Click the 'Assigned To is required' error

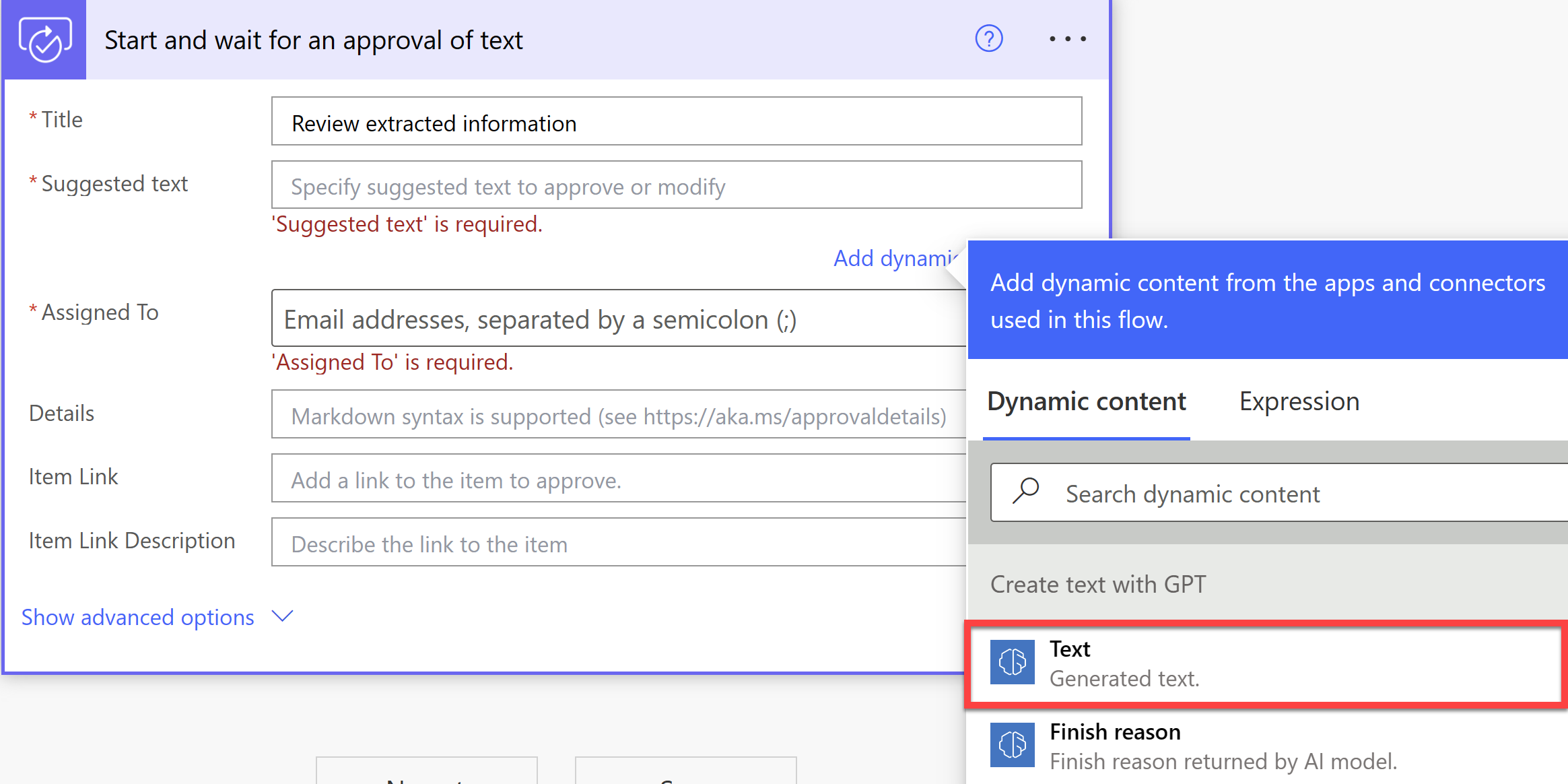[392, 362]
